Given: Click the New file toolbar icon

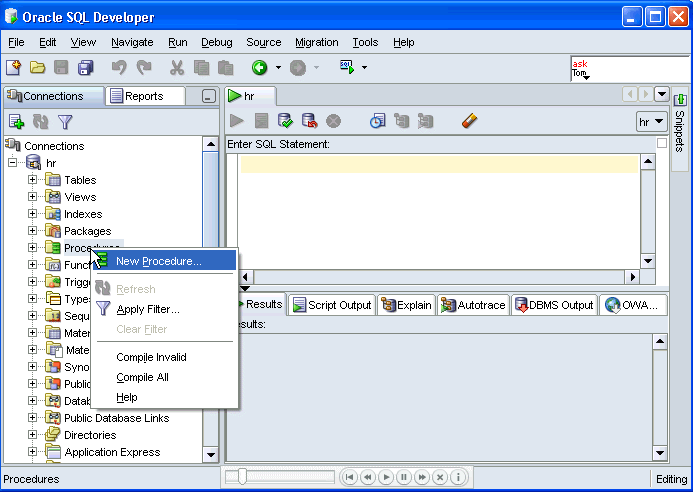Looking at the screenshot, I should 13,68.
